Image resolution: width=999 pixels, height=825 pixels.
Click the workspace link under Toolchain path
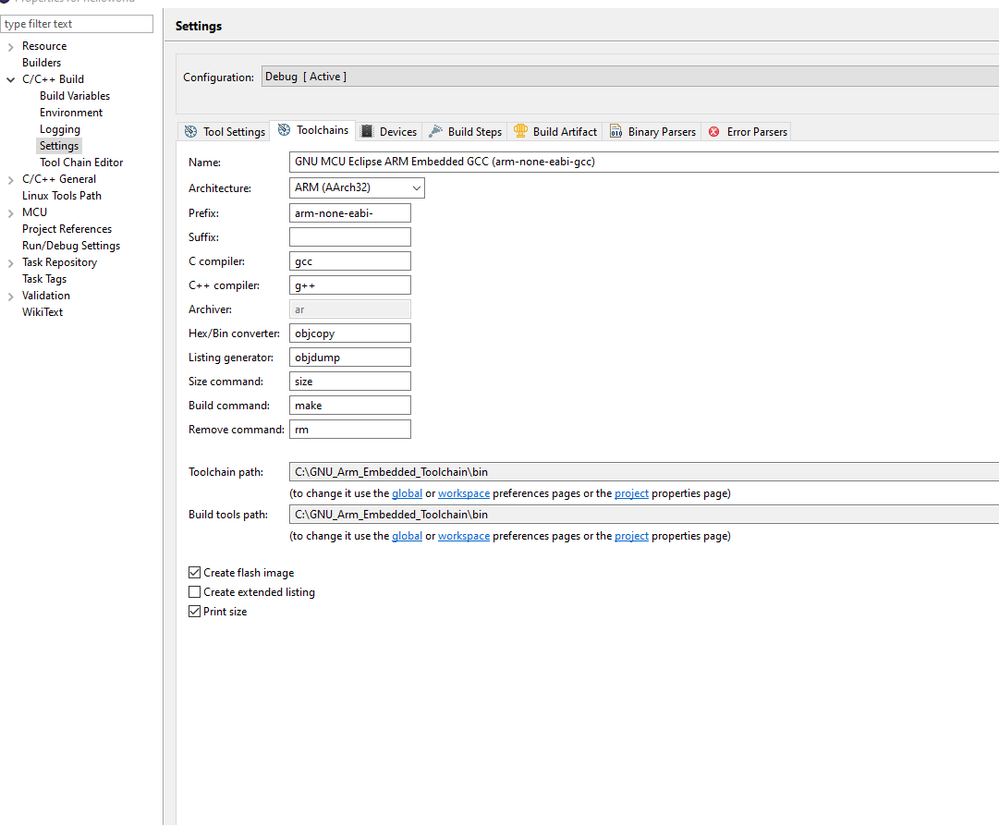pos(464,494)
